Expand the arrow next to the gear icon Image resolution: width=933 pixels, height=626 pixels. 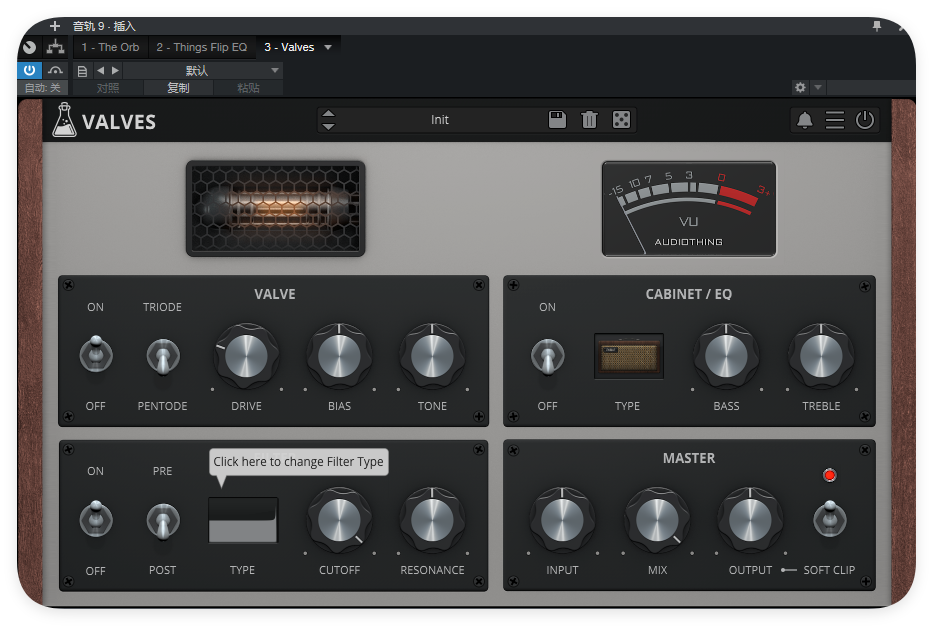[x=818, y=87]
